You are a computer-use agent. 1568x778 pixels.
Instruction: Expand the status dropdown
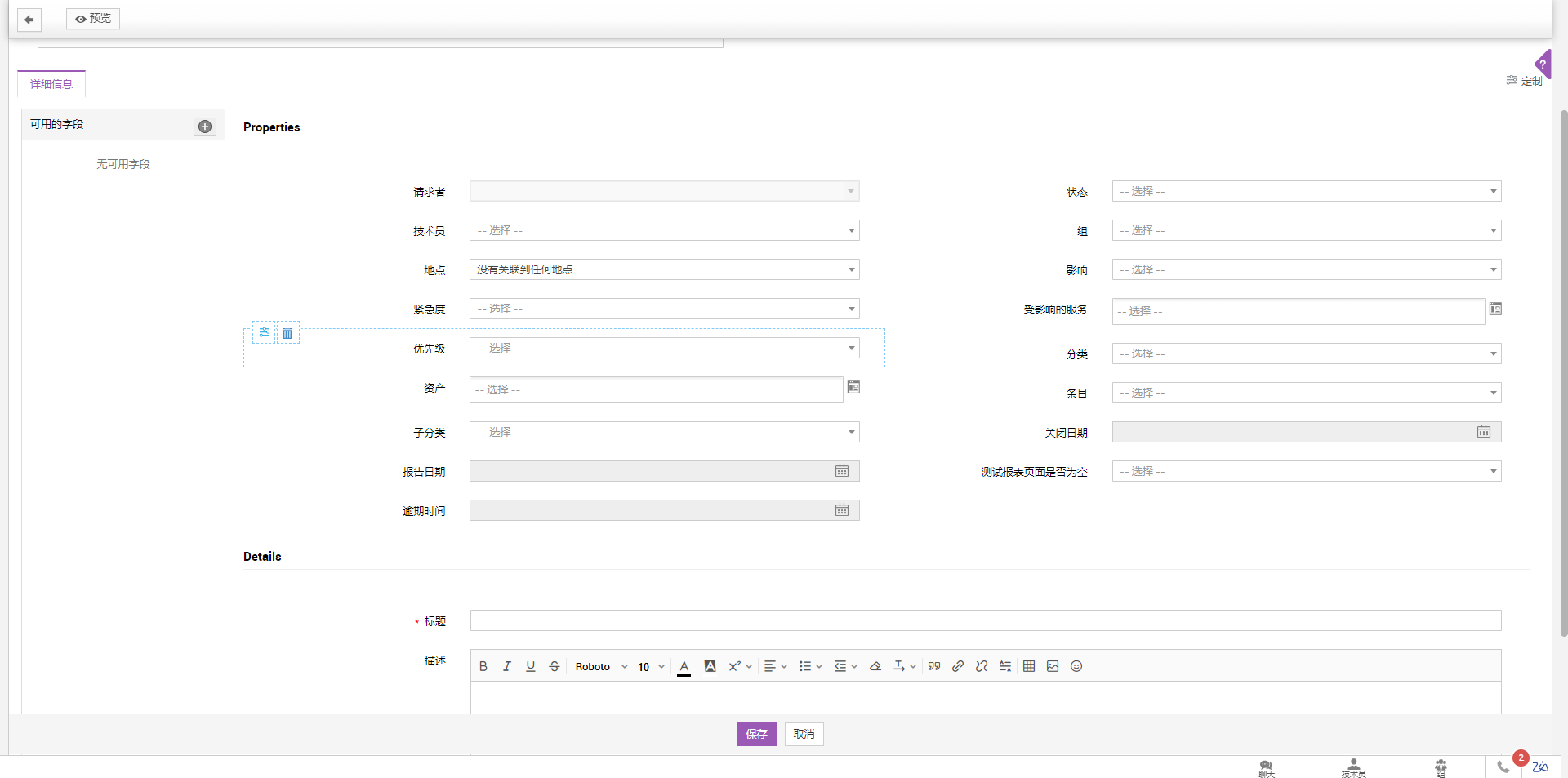[x=1306, y=192]
